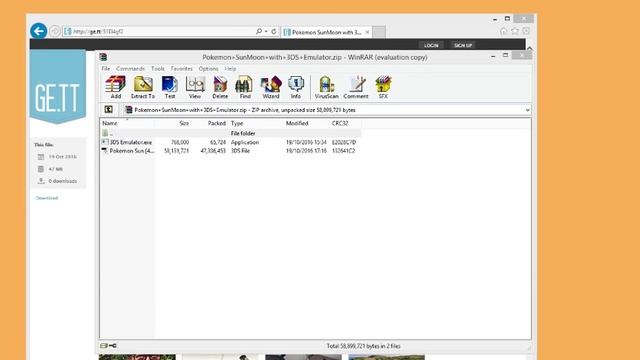
Task: Go up one folder level icon
Action: pos(109,109)
